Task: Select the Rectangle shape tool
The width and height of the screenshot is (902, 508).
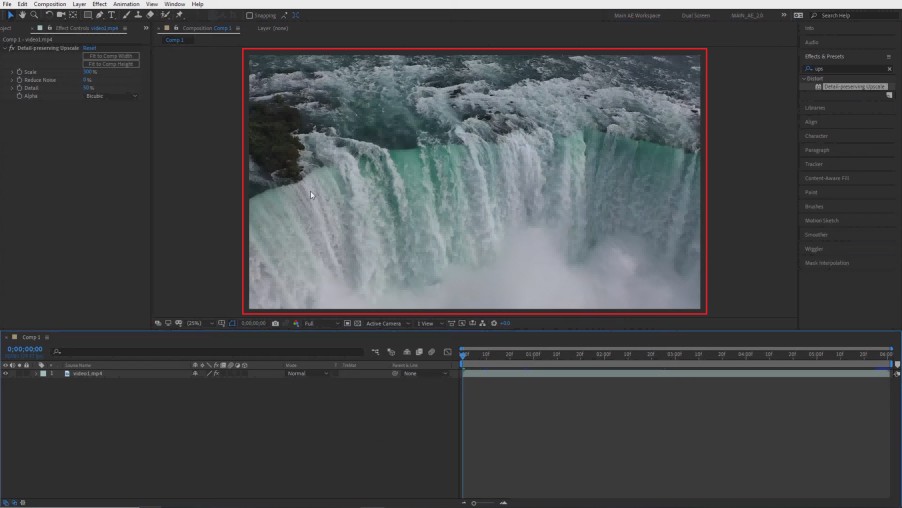Action: 88,15
